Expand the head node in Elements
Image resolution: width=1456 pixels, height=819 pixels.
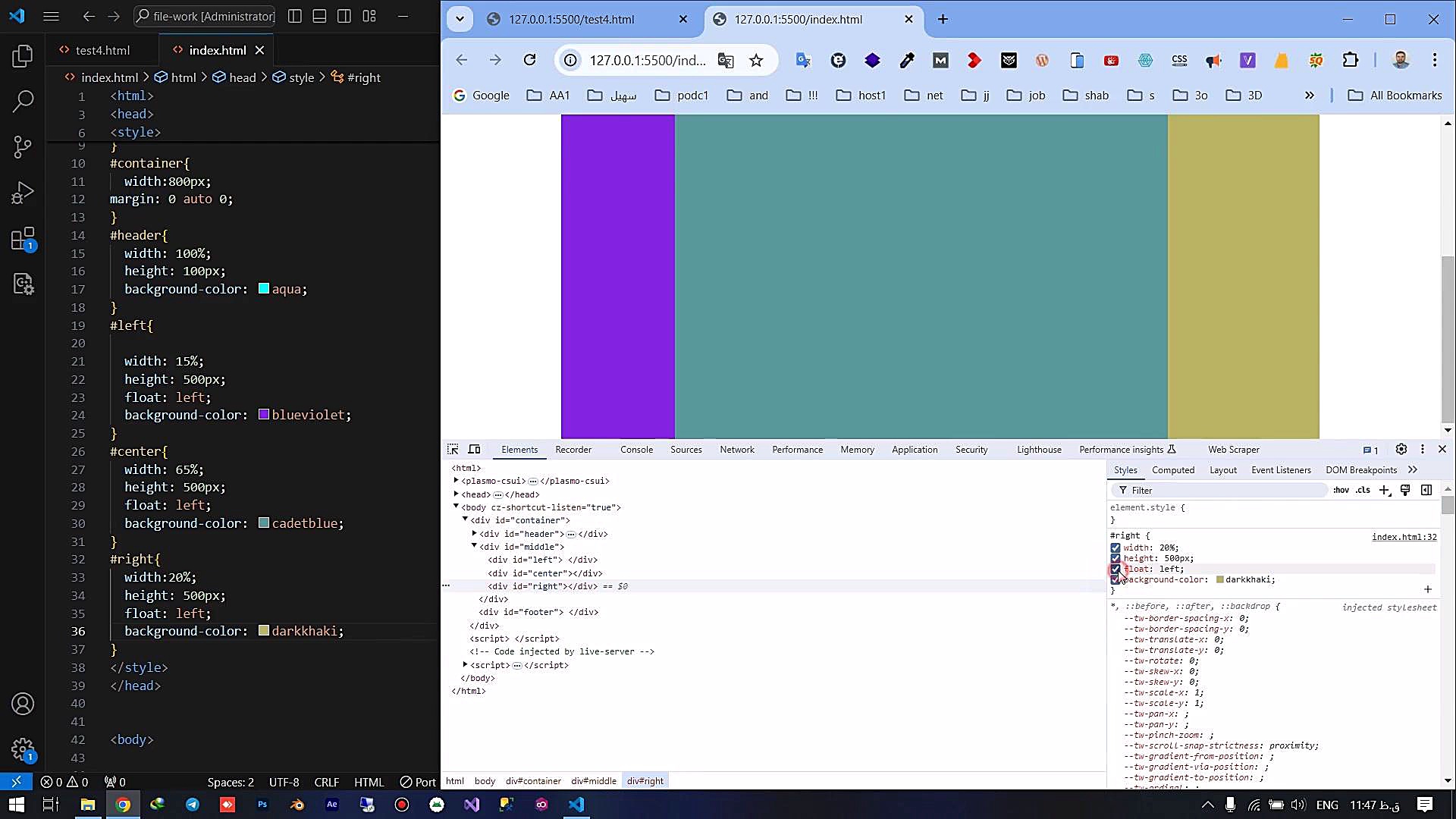[456, 494]
